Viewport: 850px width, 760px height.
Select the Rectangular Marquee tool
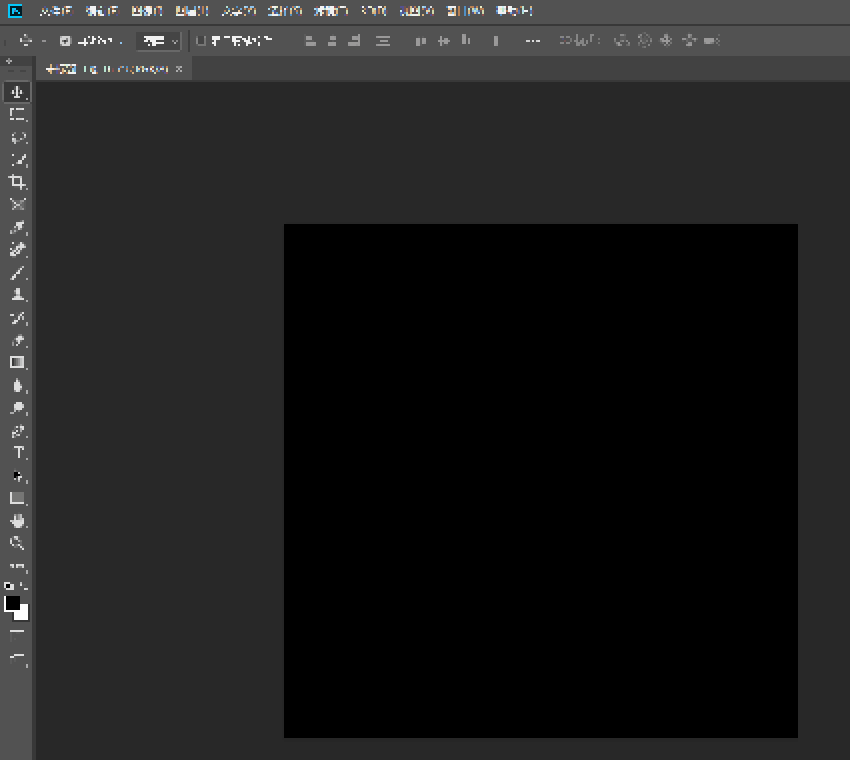pos(18,115)
